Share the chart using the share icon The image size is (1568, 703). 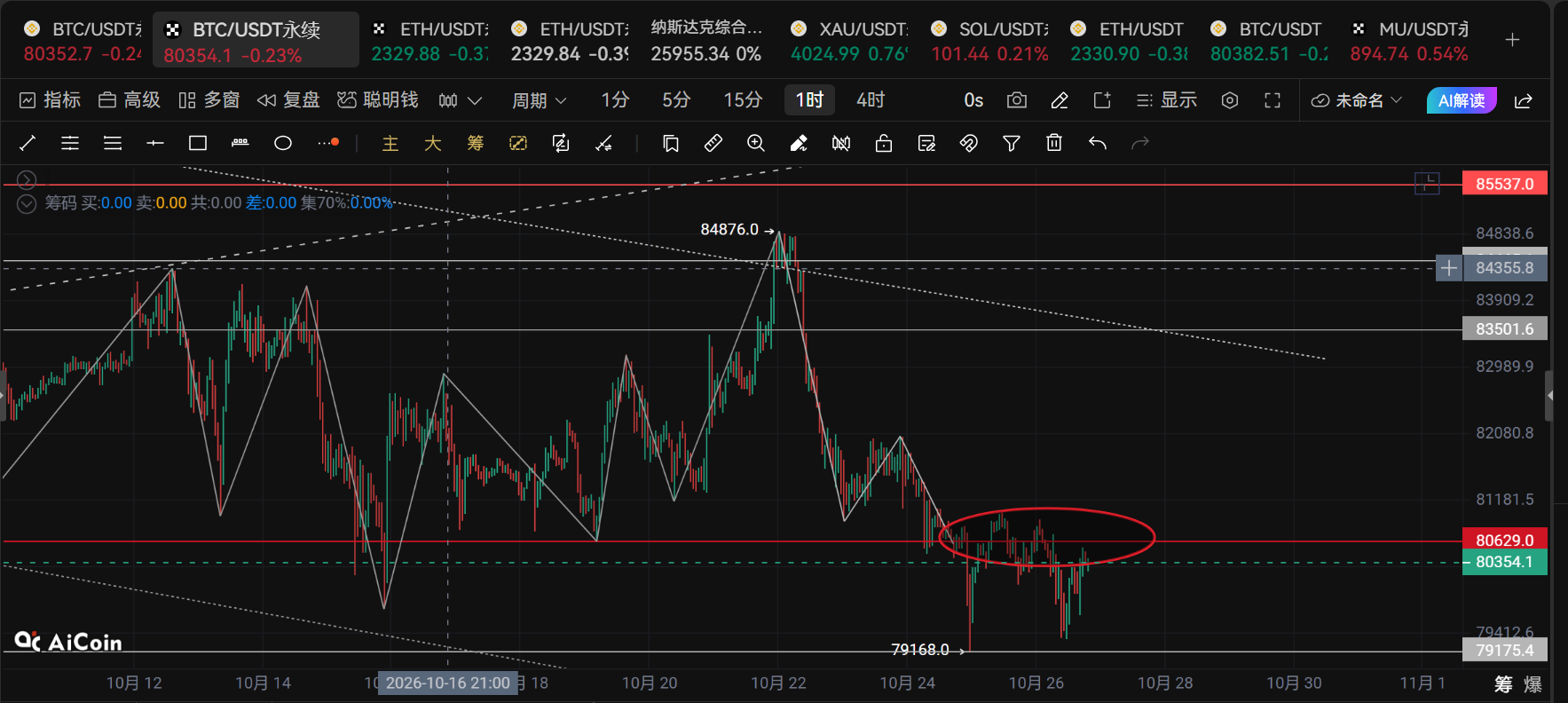[1524, 100]
